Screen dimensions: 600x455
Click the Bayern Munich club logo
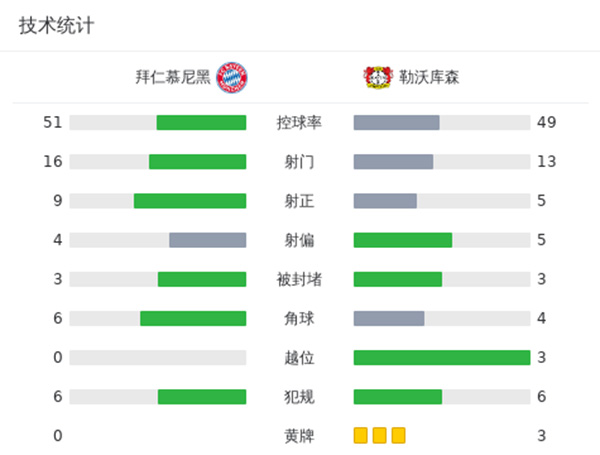tap(230, 77)
